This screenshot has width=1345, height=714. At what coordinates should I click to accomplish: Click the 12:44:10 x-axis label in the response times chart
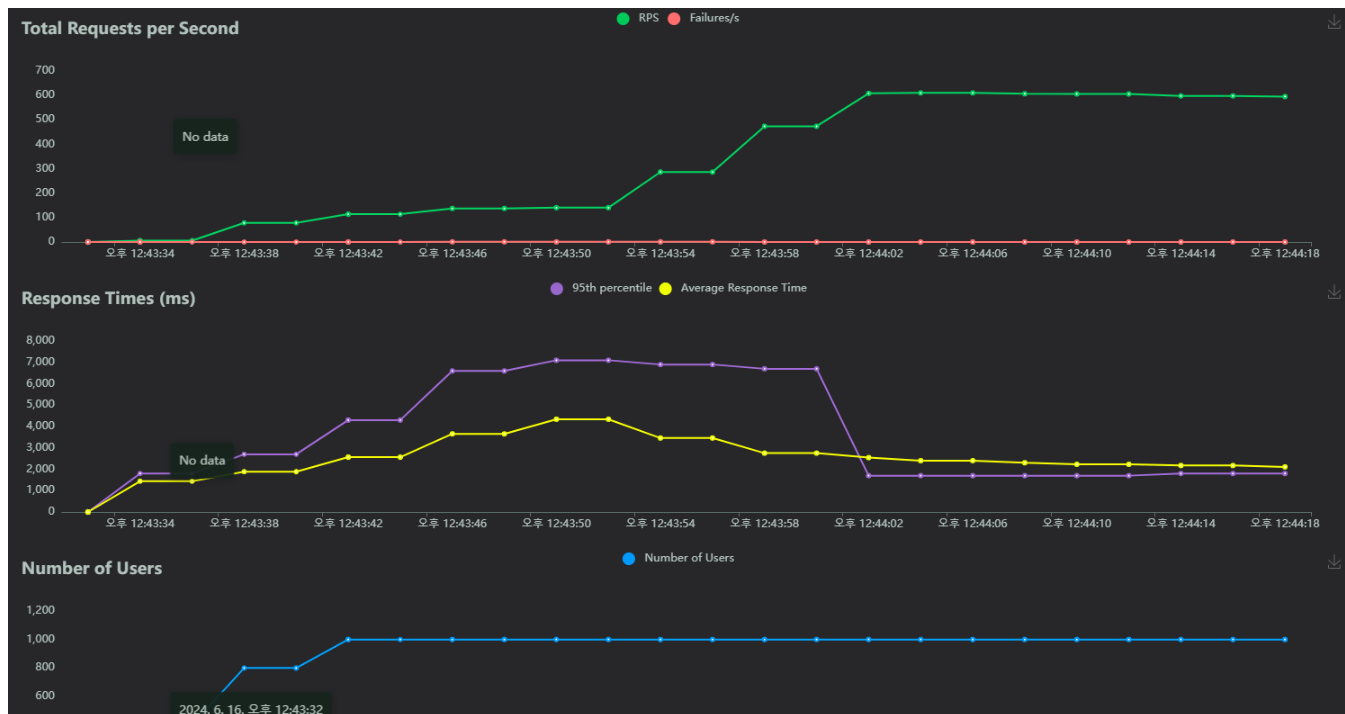click(x=1077, y=524)
